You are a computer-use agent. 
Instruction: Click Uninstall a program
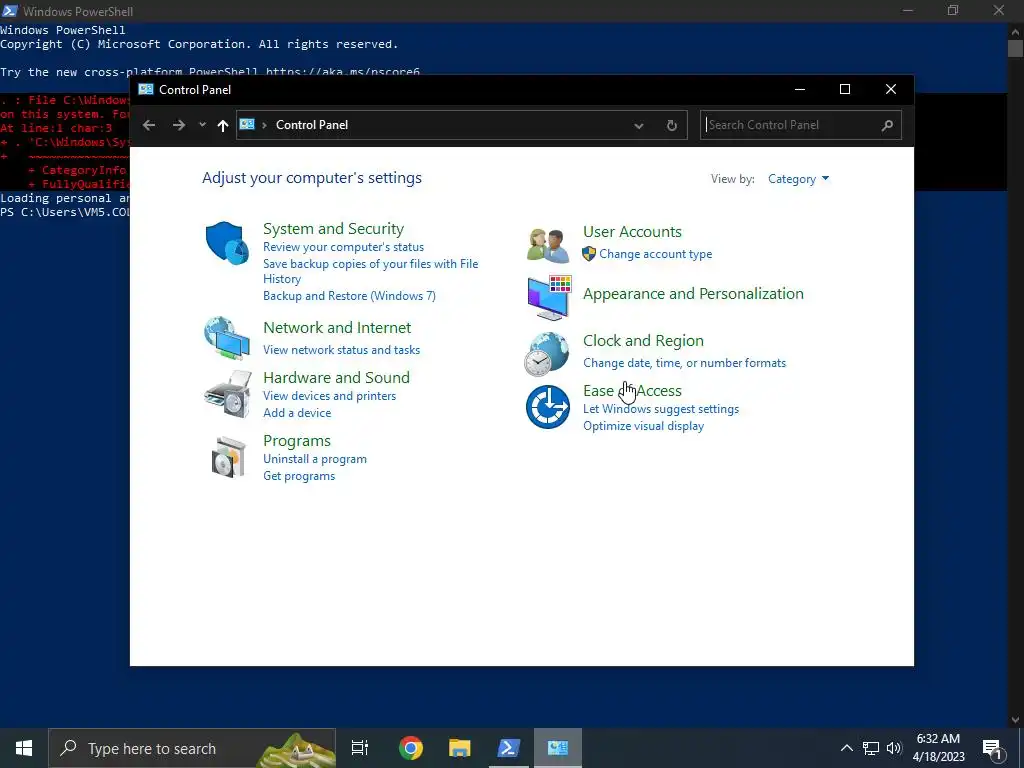(x=315, y=459)
